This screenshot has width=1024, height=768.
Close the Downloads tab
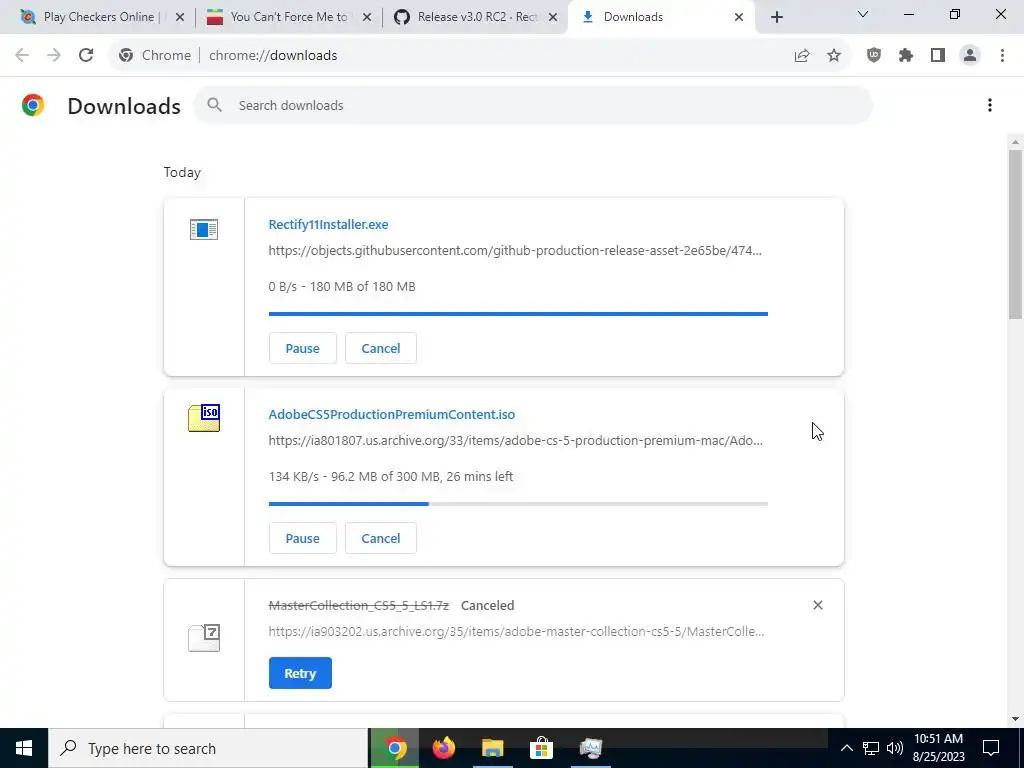(739, 17)
